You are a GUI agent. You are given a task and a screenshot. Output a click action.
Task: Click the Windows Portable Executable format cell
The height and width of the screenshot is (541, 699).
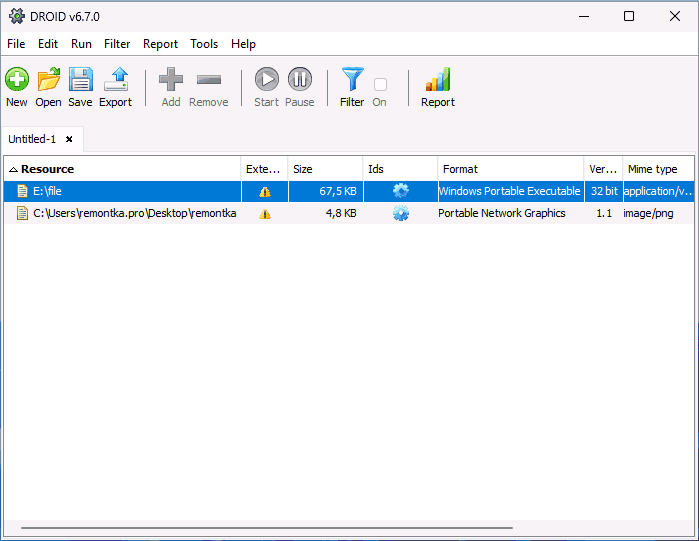(510, 191)
